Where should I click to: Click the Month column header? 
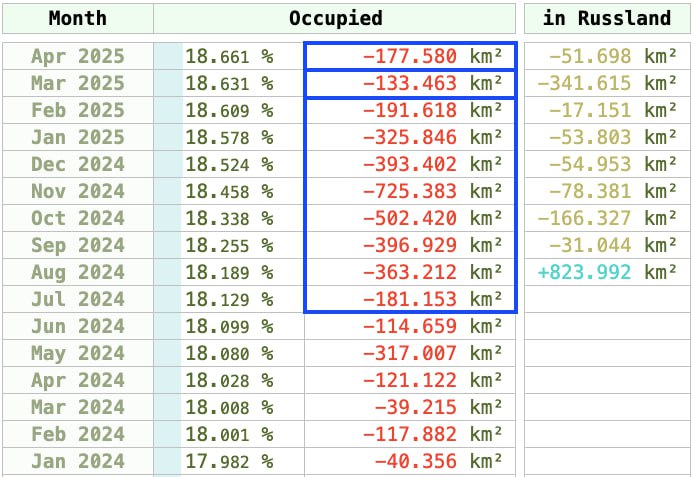tap(78, 18)
